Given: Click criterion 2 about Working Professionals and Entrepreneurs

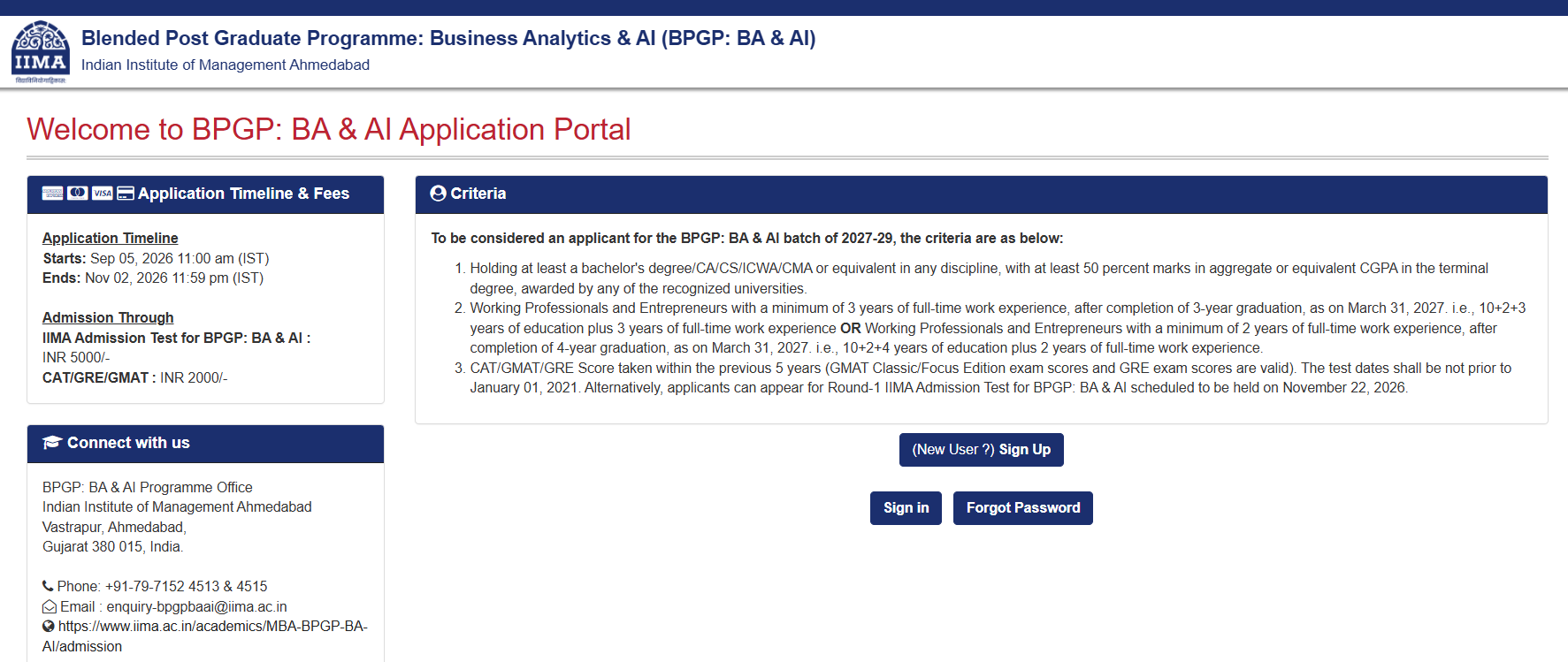Looking at the screenshot, I should pos(998,328).
